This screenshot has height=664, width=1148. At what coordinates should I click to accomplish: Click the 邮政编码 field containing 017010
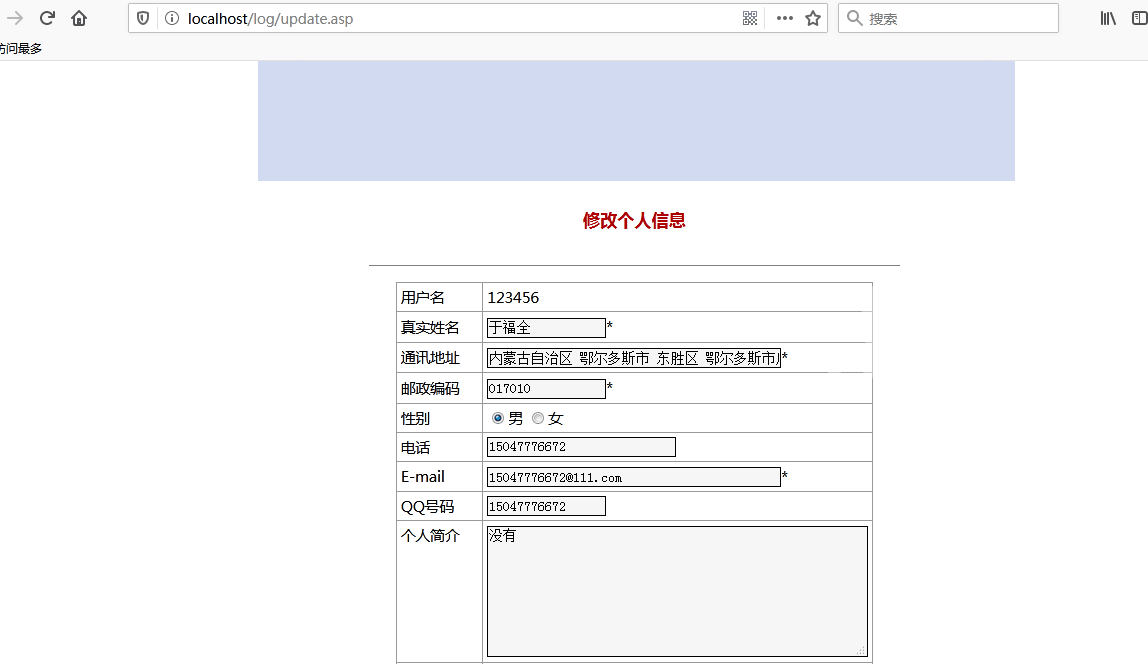(546, 388)
